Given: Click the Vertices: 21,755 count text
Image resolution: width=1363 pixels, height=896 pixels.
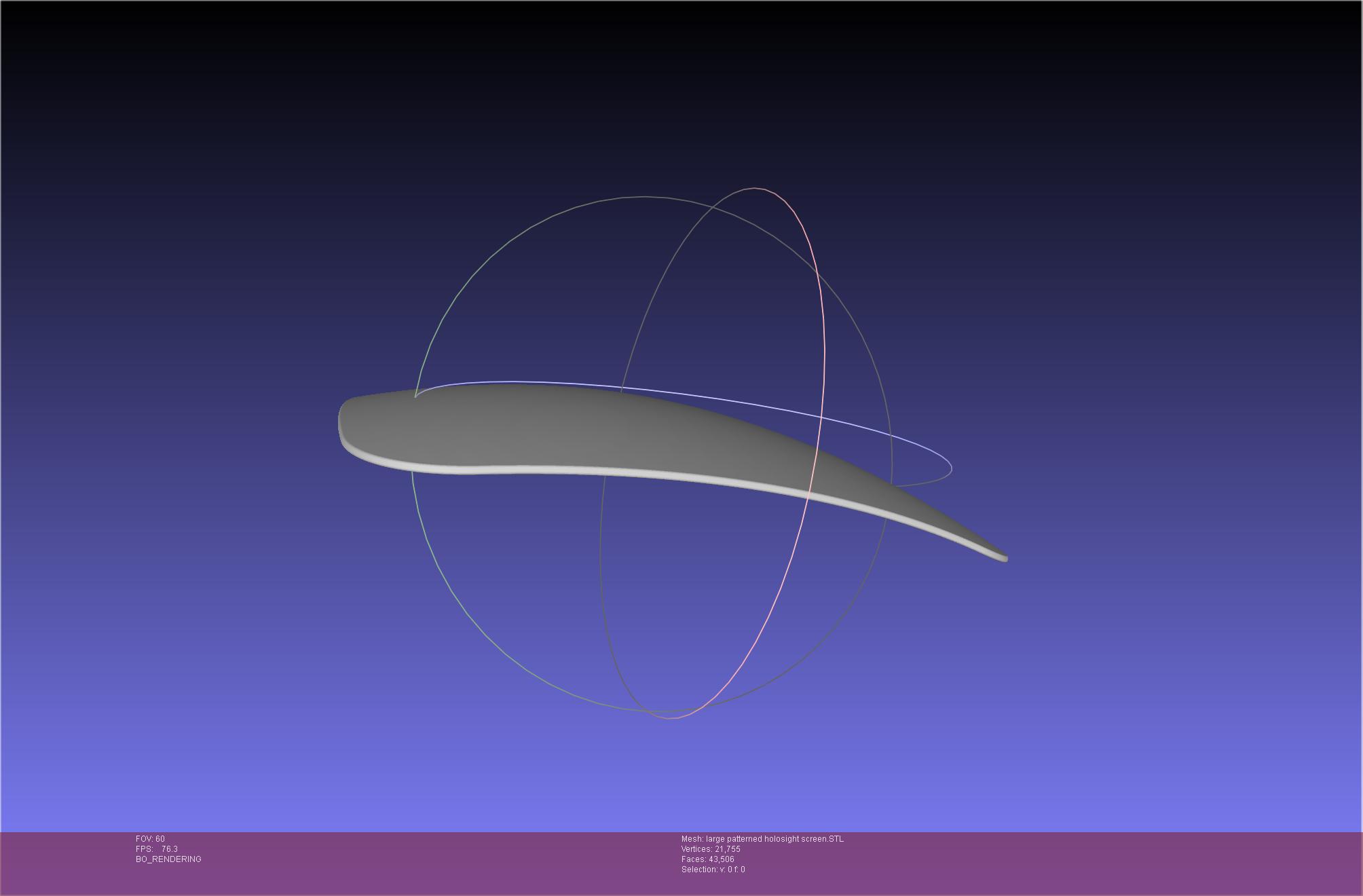Looking at the screenshot, I should (711, 849).
